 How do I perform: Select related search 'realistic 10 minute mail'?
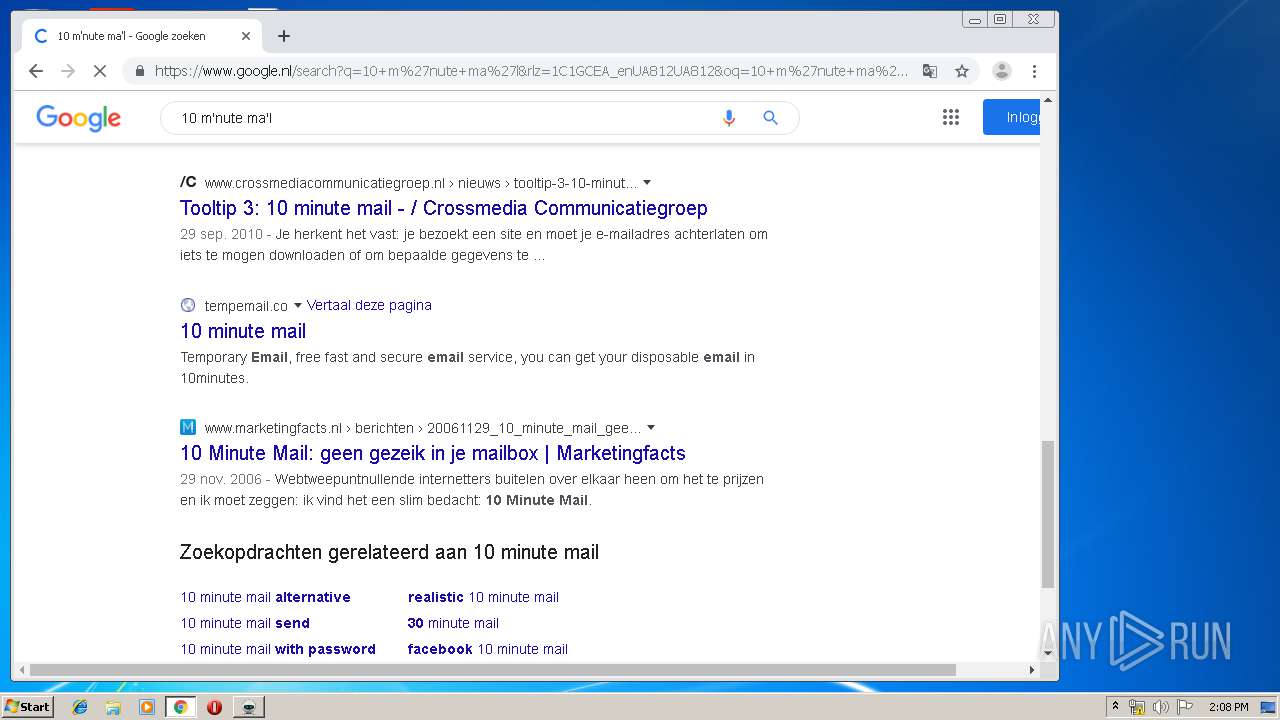tap(483, 597)
